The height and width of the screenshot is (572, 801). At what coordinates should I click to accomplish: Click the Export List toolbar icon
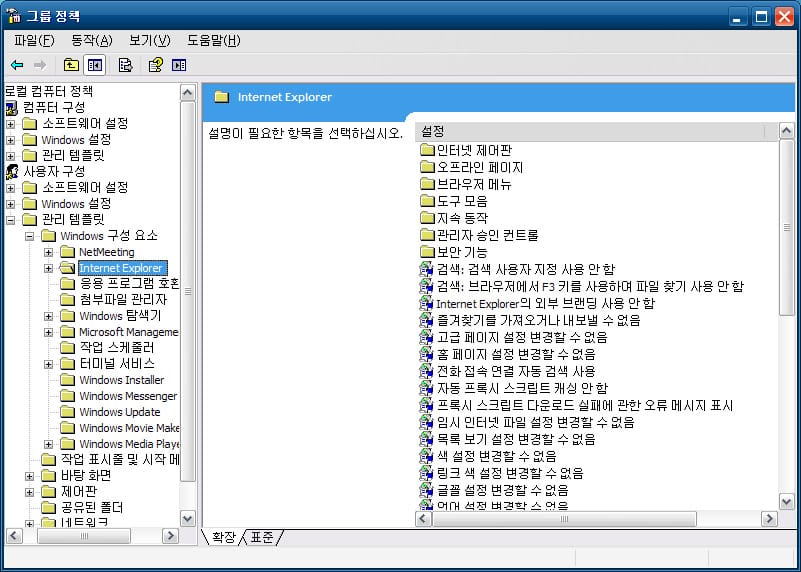(x=125, y=66)
